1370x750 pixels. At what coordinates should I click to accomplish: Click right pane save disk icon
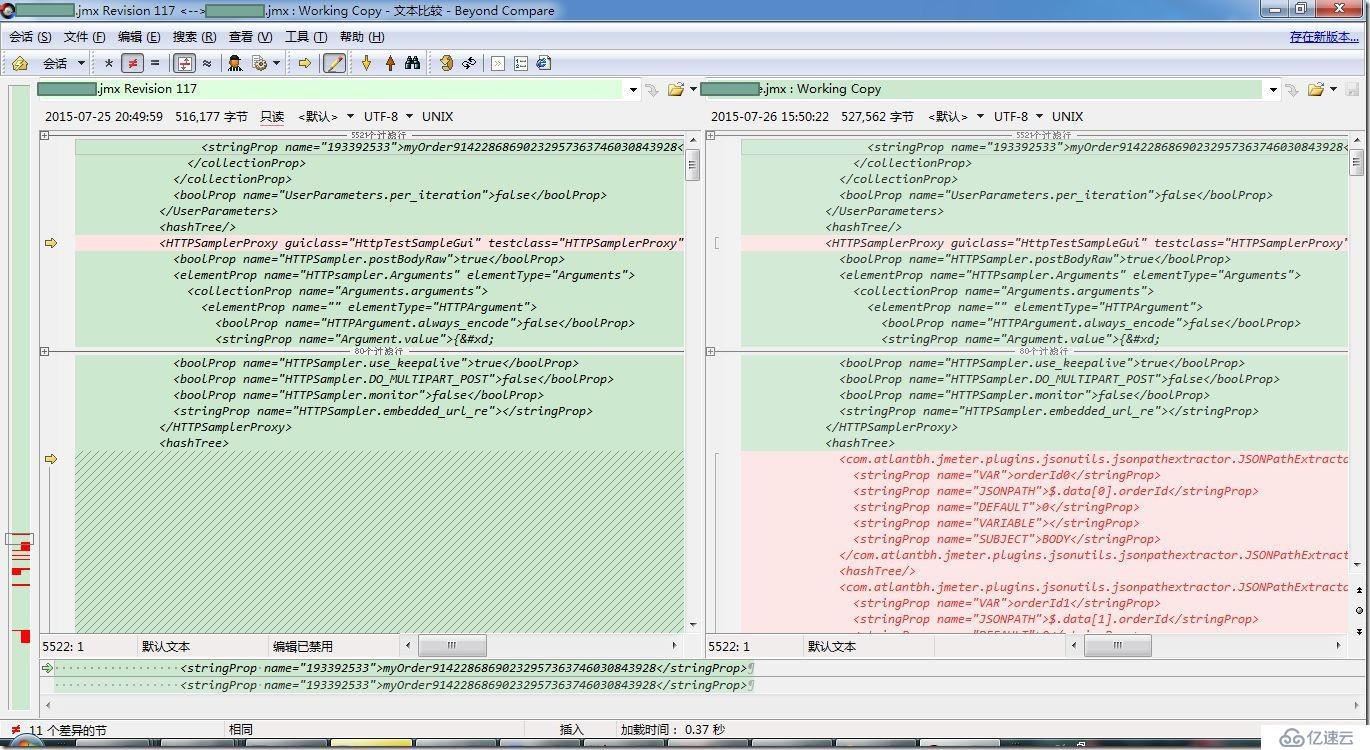point(1352,89)
